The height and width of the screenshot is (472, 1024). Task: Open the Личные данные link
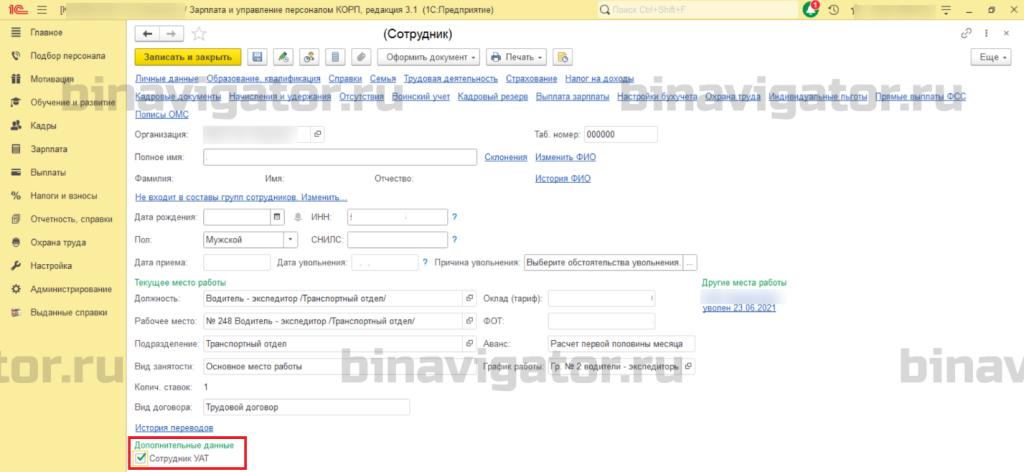pos(167,78)
